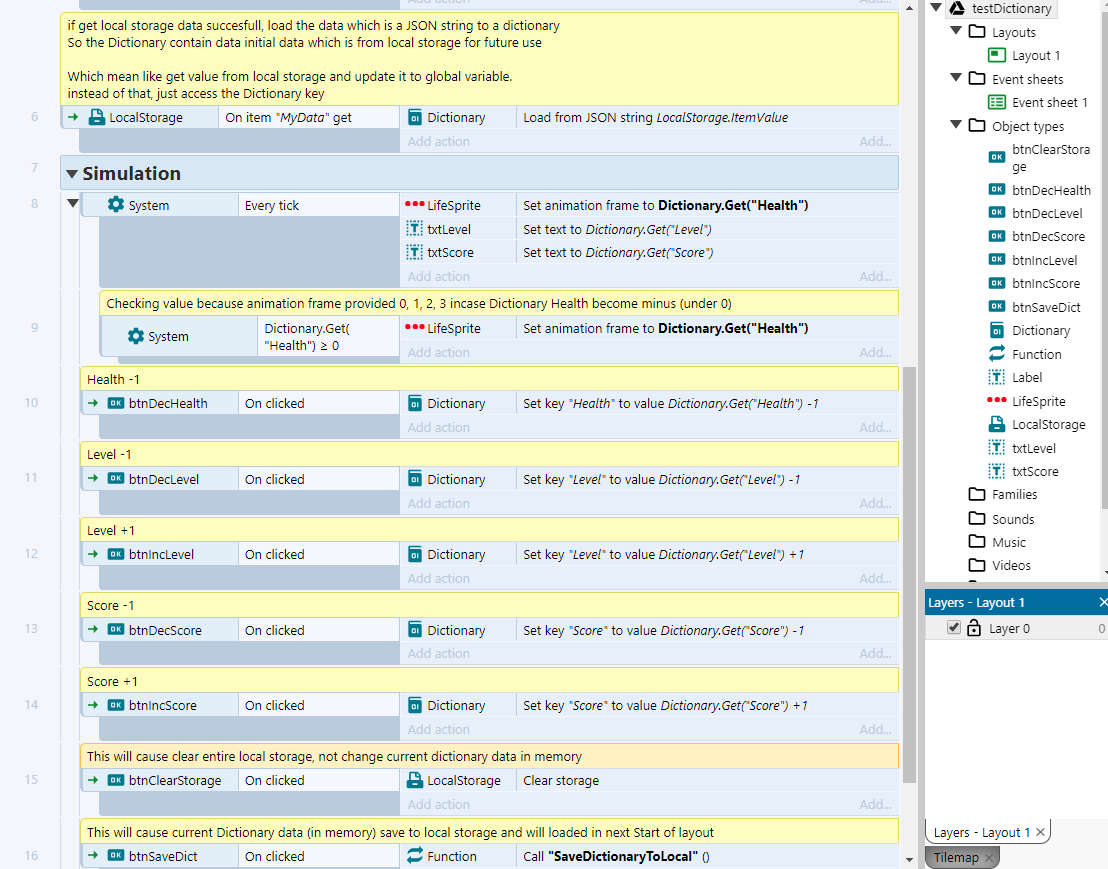This screenshot has height=869, width=1108.
Task: Switch to the Tilemap tab
Action: 955,858
